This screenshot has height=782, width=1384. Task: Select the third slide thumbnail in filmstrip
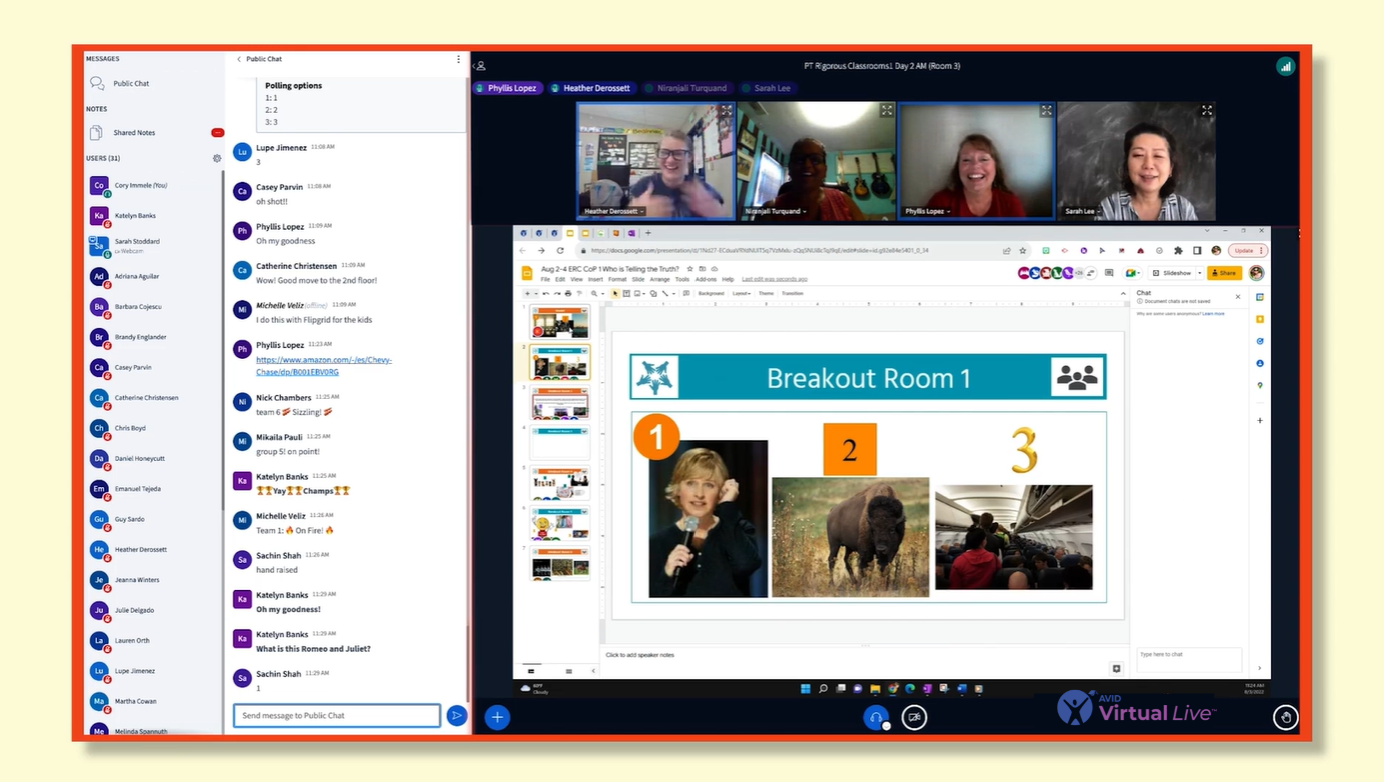click(560, 403)
